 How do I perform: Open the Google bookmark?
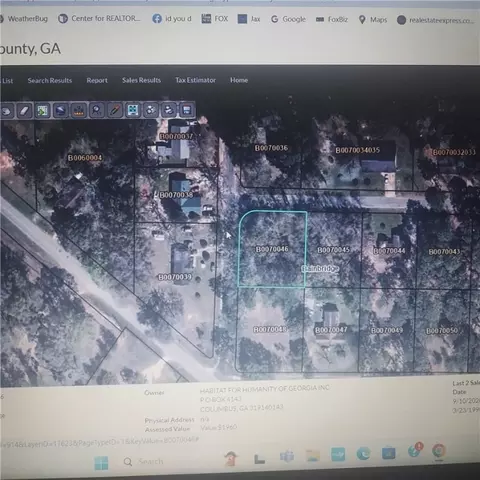[x=288, y=19]
